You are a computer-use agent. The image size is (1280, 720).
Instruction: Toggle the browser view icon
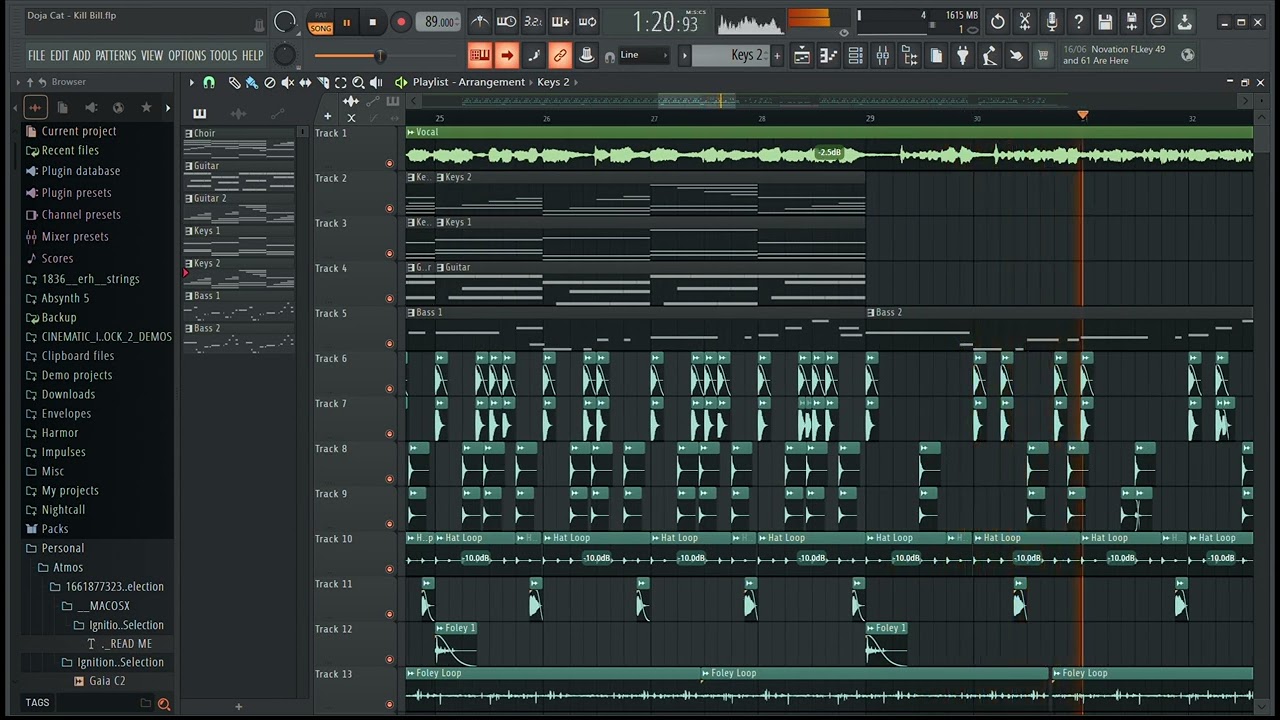(x=909, y=56)
